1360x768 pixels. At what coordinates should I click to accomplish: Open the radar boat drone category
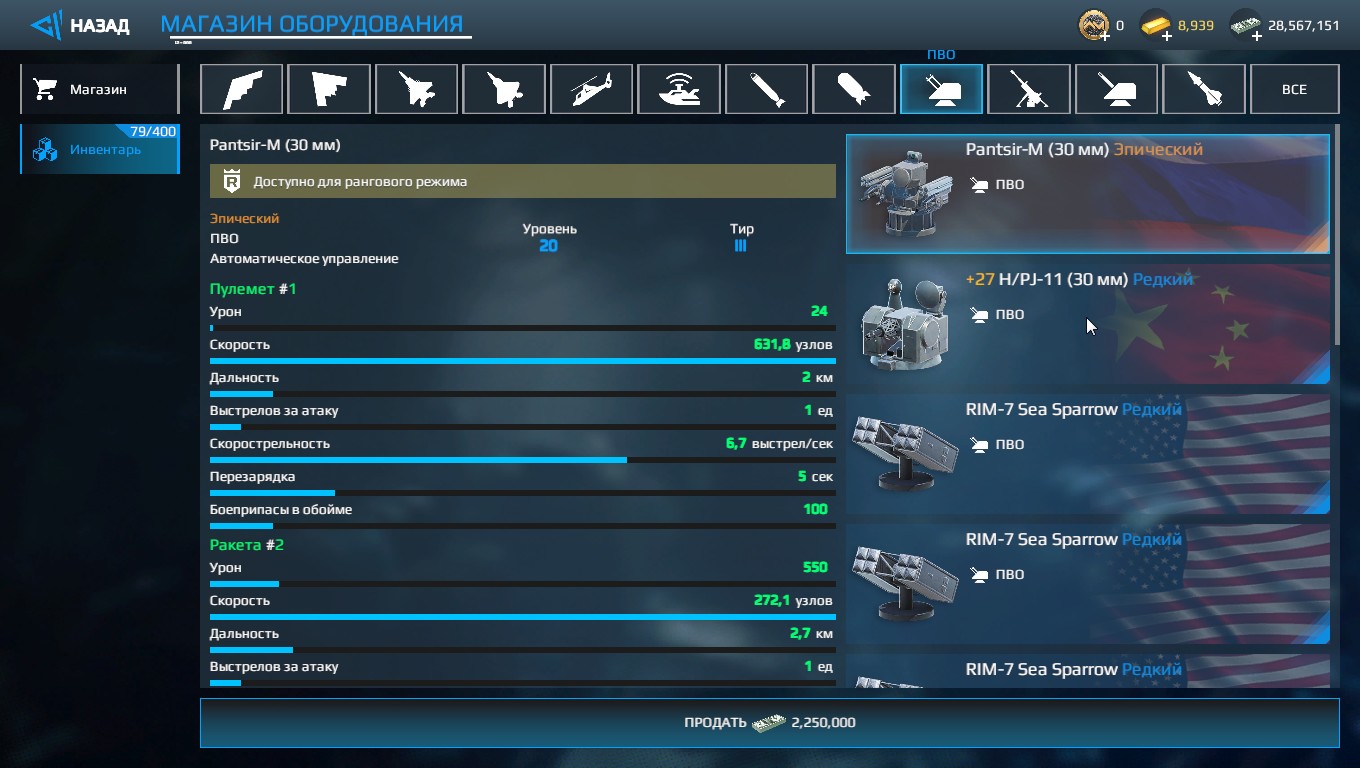679,89
